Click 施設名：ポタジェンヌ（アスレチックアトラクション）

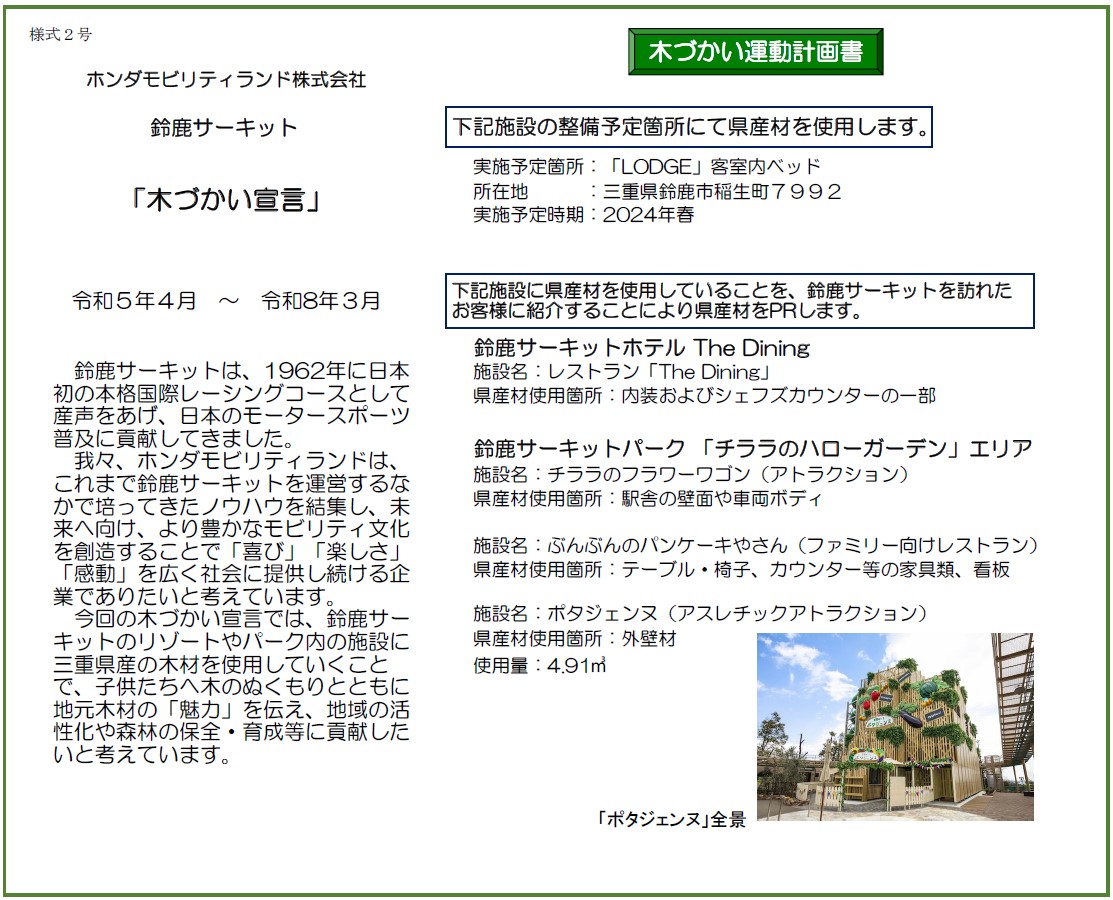701,613
